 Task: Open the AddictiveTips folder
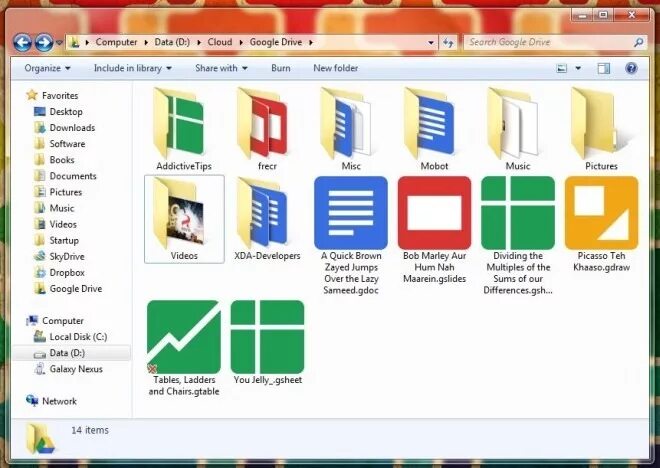[184, 128]
